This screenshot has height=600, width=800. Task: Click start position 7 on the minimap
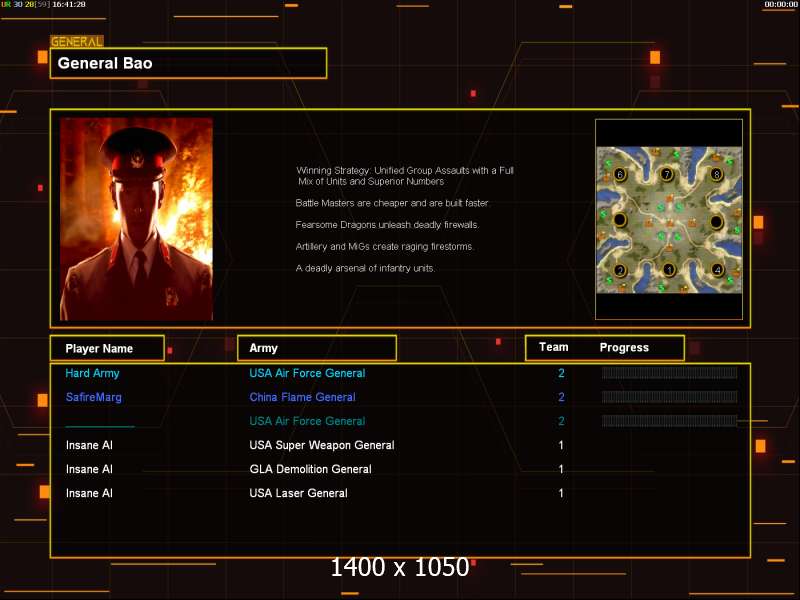pyautogui.click(x=666, y=174)
